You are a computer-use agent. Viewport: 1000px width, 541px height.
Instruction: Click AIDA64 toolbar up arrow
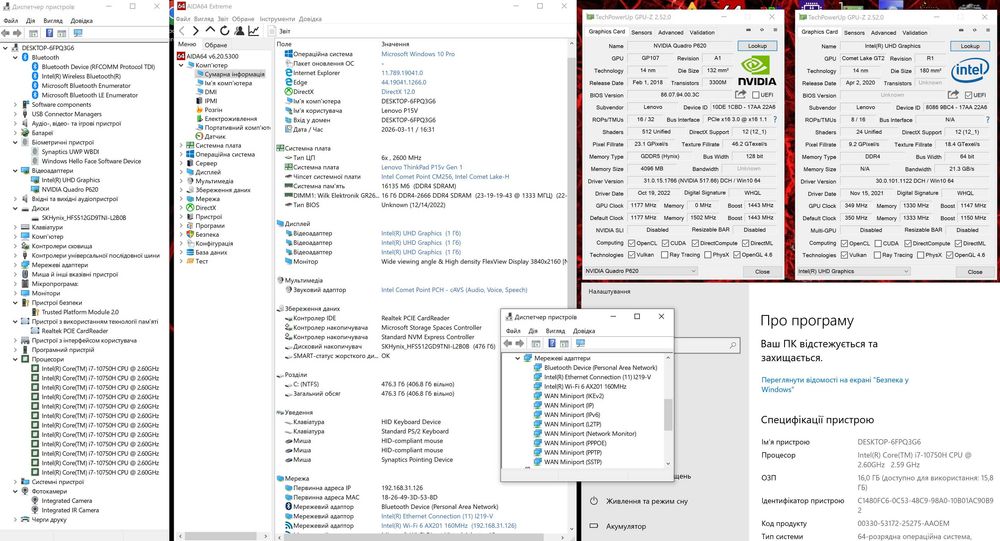(210, 31)
